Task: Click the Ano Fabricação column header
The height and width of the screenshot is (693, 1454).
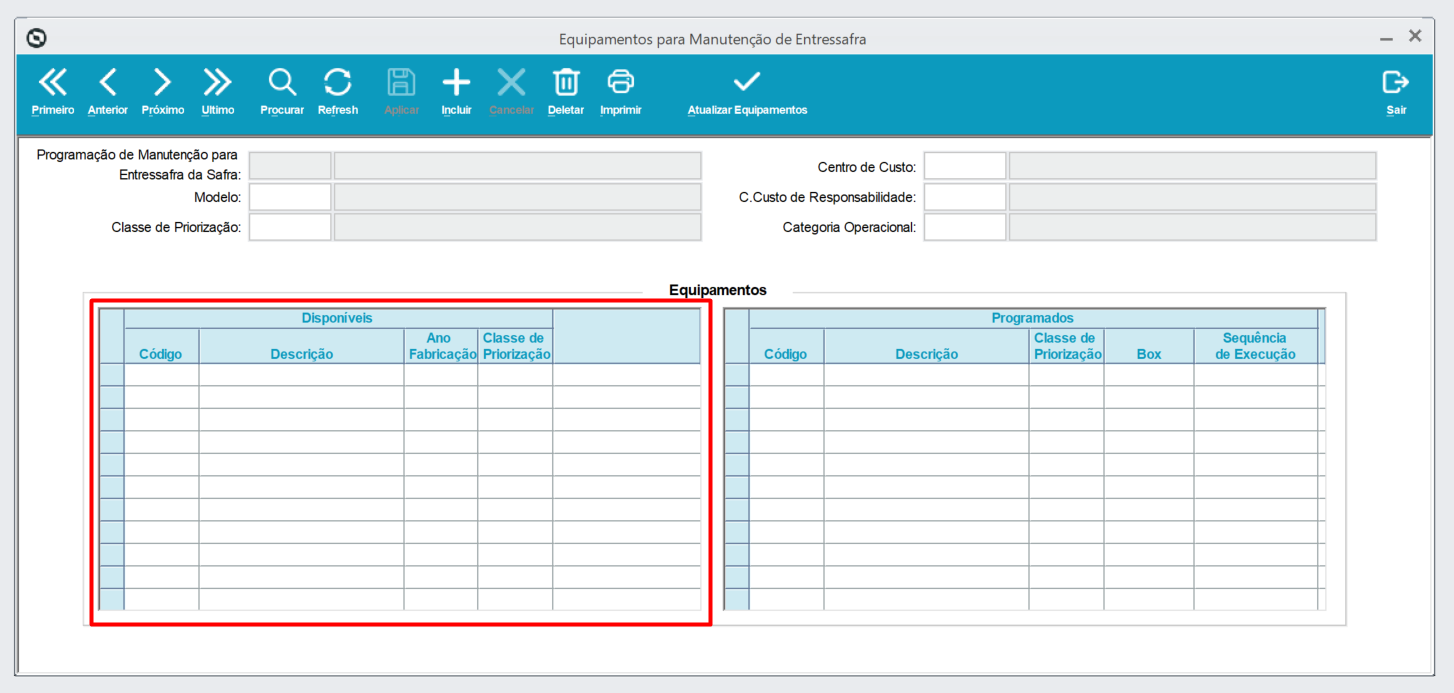Action: (441, 346)
